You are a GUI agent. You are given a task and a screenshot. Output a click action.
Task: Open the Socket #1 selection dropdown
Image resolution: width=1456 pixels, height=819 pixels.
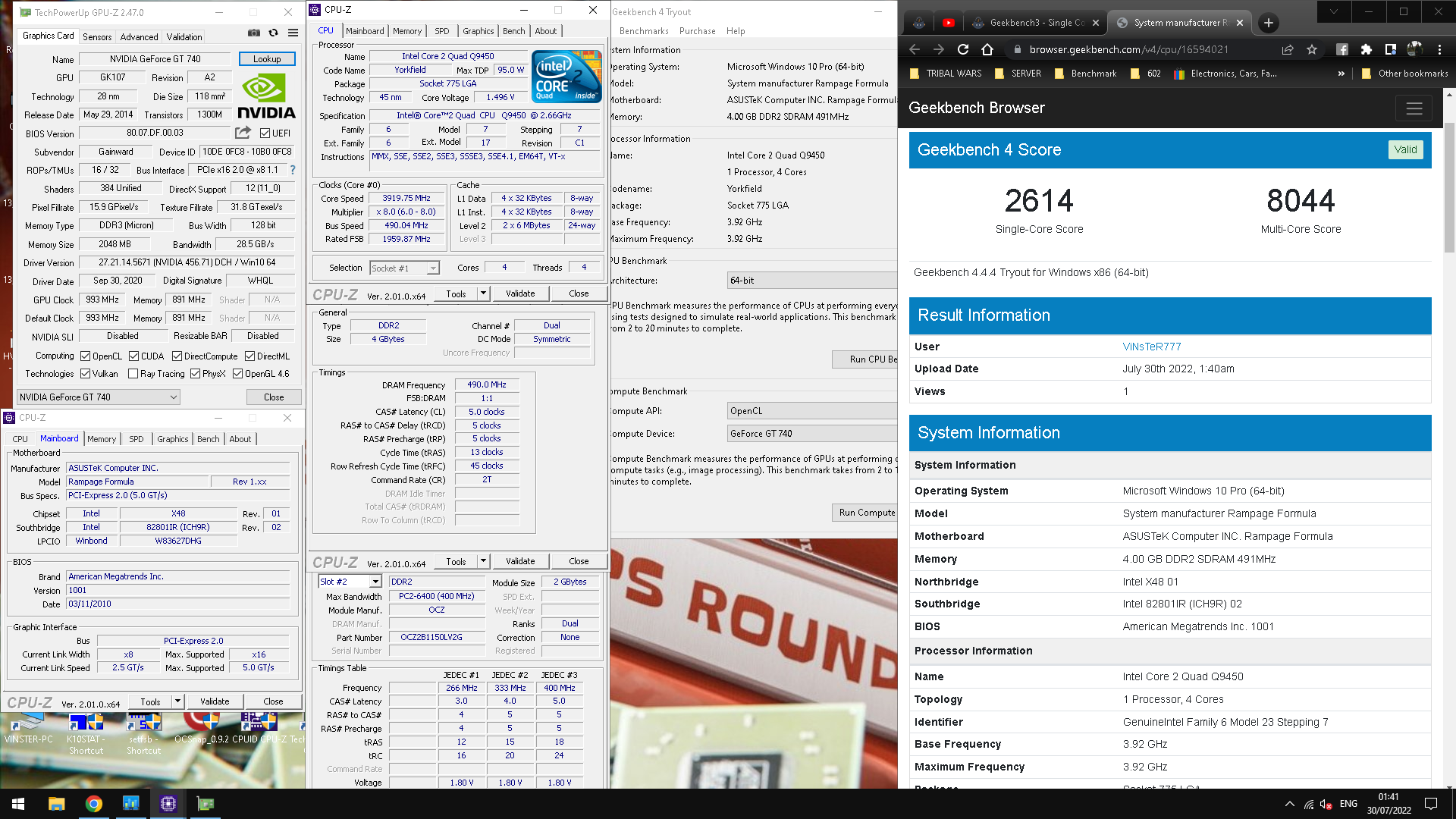[404, 268]
